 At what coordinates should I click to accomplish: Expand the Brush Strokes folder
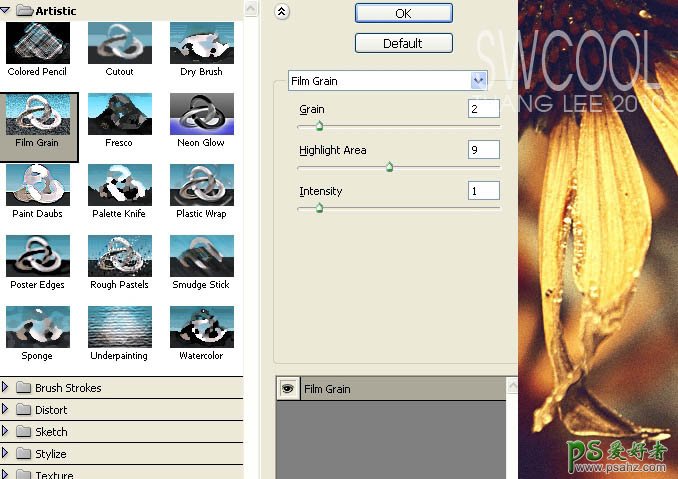[x=8, y=388]
